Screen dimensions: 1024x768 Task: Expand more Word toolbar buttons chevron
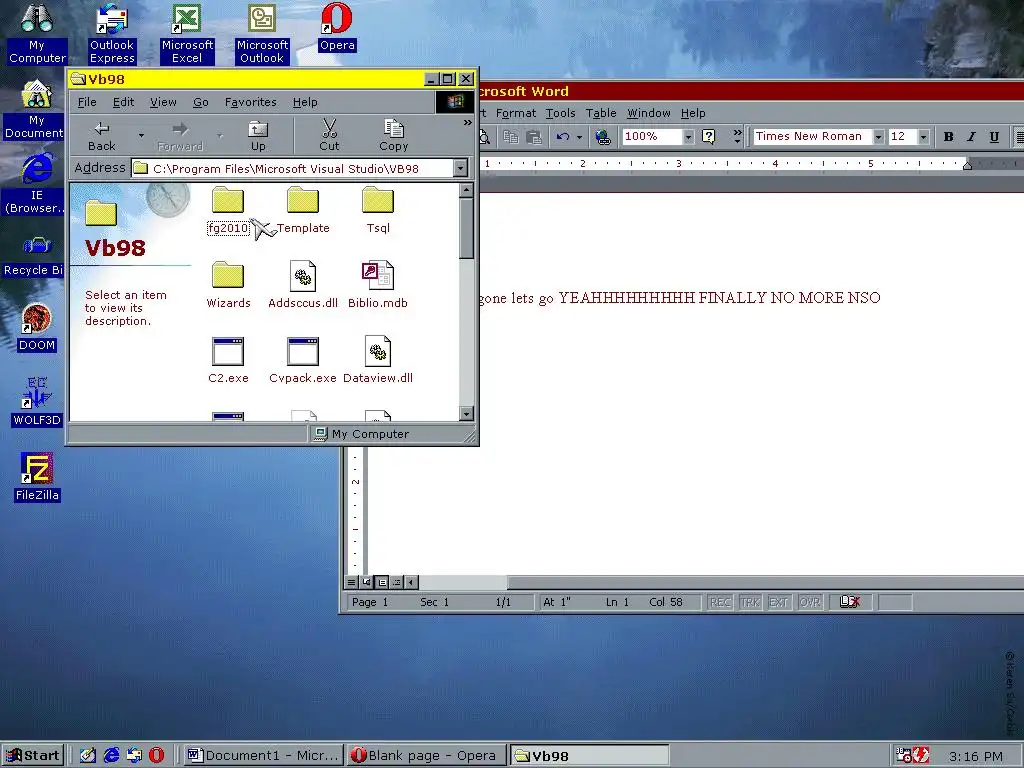tap(737, 136)
